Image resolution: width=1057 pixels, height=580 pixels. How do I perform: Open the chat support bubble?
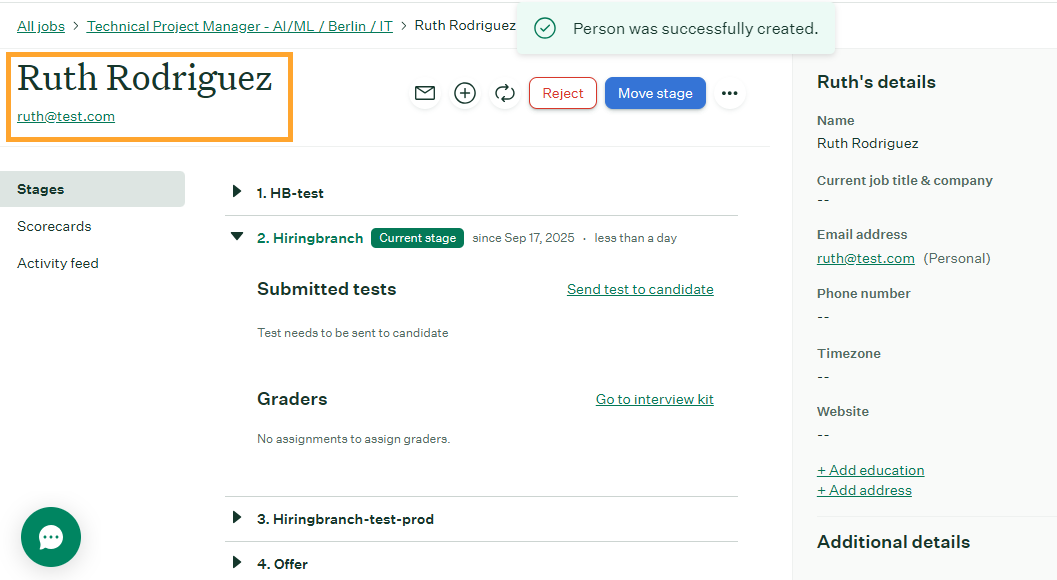point(51,537)
